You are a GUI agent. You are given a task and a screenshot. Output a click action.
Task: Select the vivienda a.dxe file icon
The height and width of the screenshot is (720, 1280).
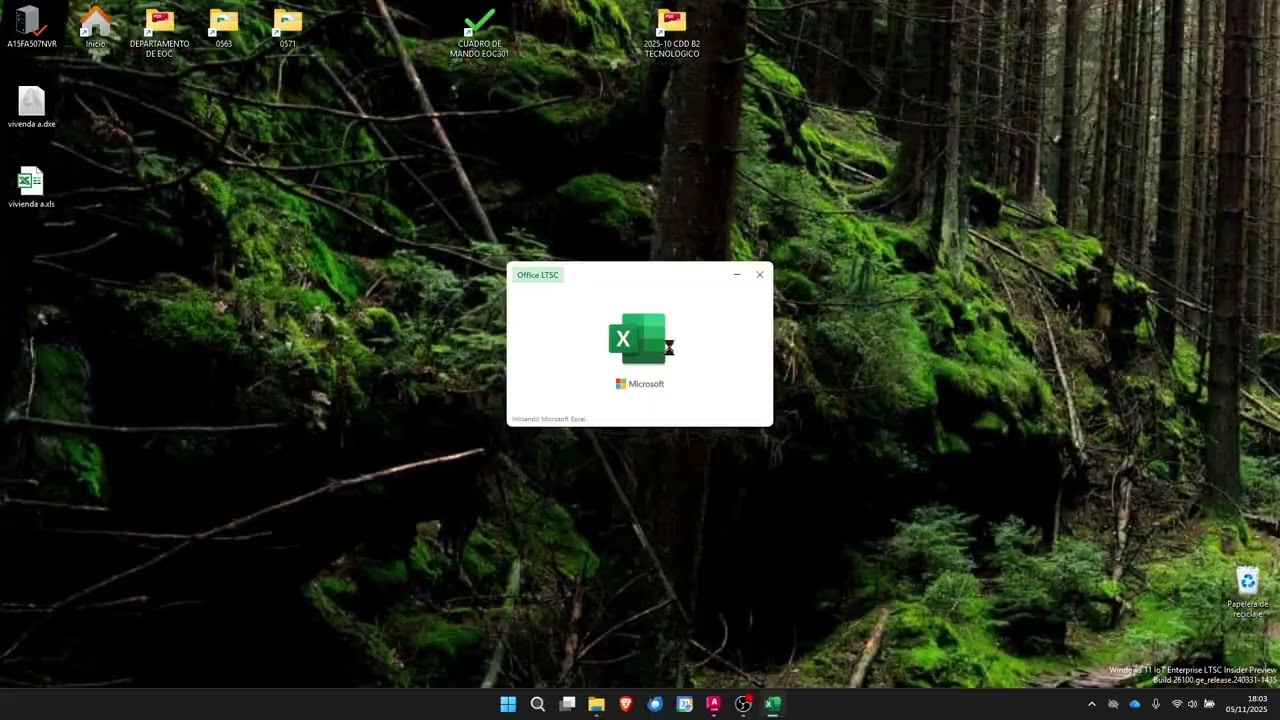tap(31, 107)
